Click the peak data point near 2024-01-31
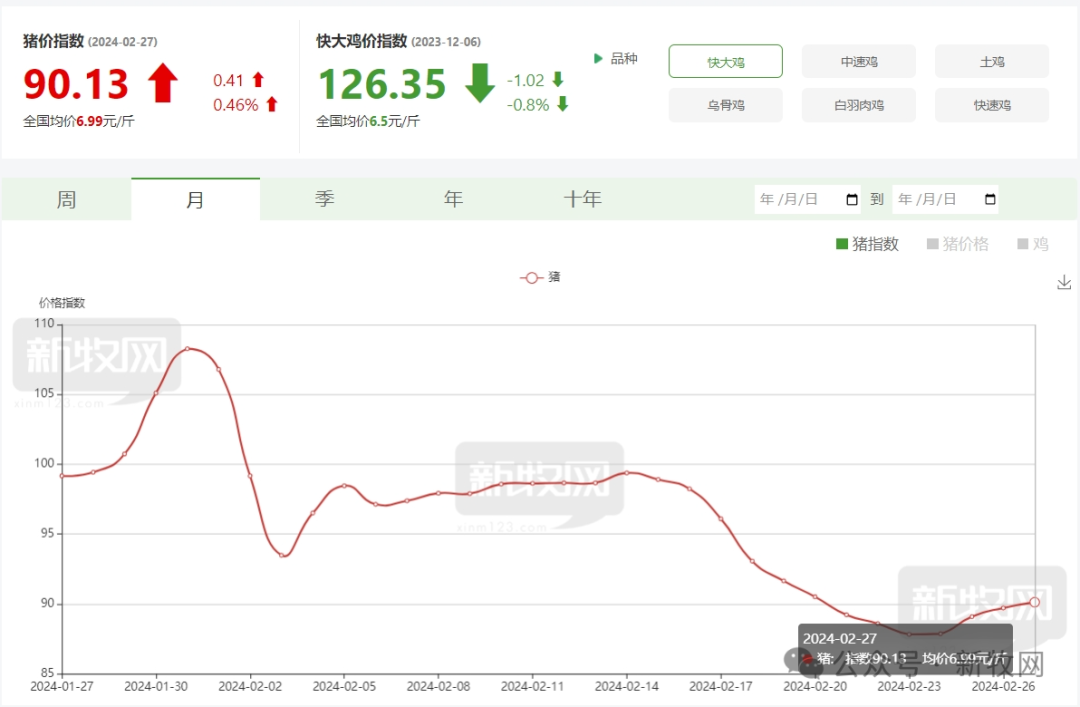1080x707 pixels. 187,349
